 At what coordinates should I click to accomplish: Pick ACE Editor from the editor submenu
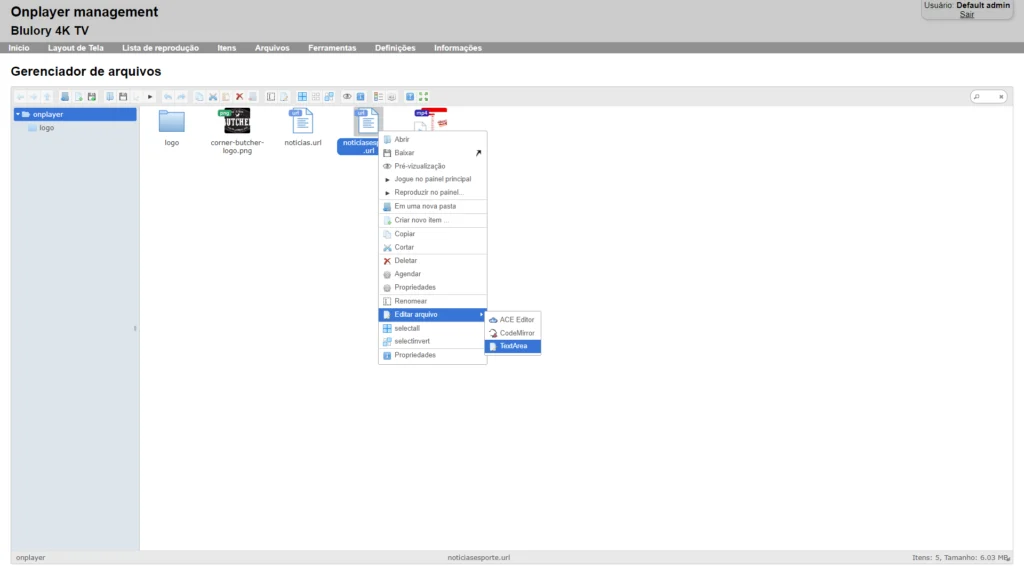pyautogui.click(x=513, y=320)
